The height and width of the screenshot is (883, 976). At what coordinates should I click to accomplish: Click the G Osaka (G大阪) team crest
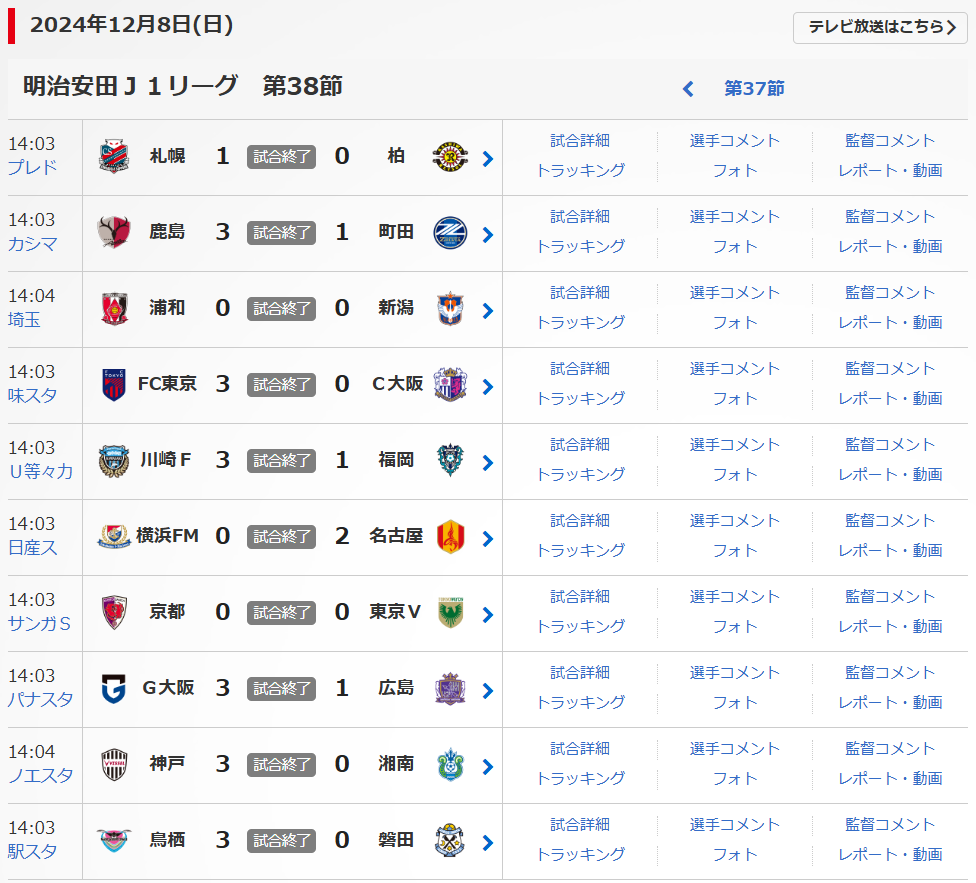point(114,689)
